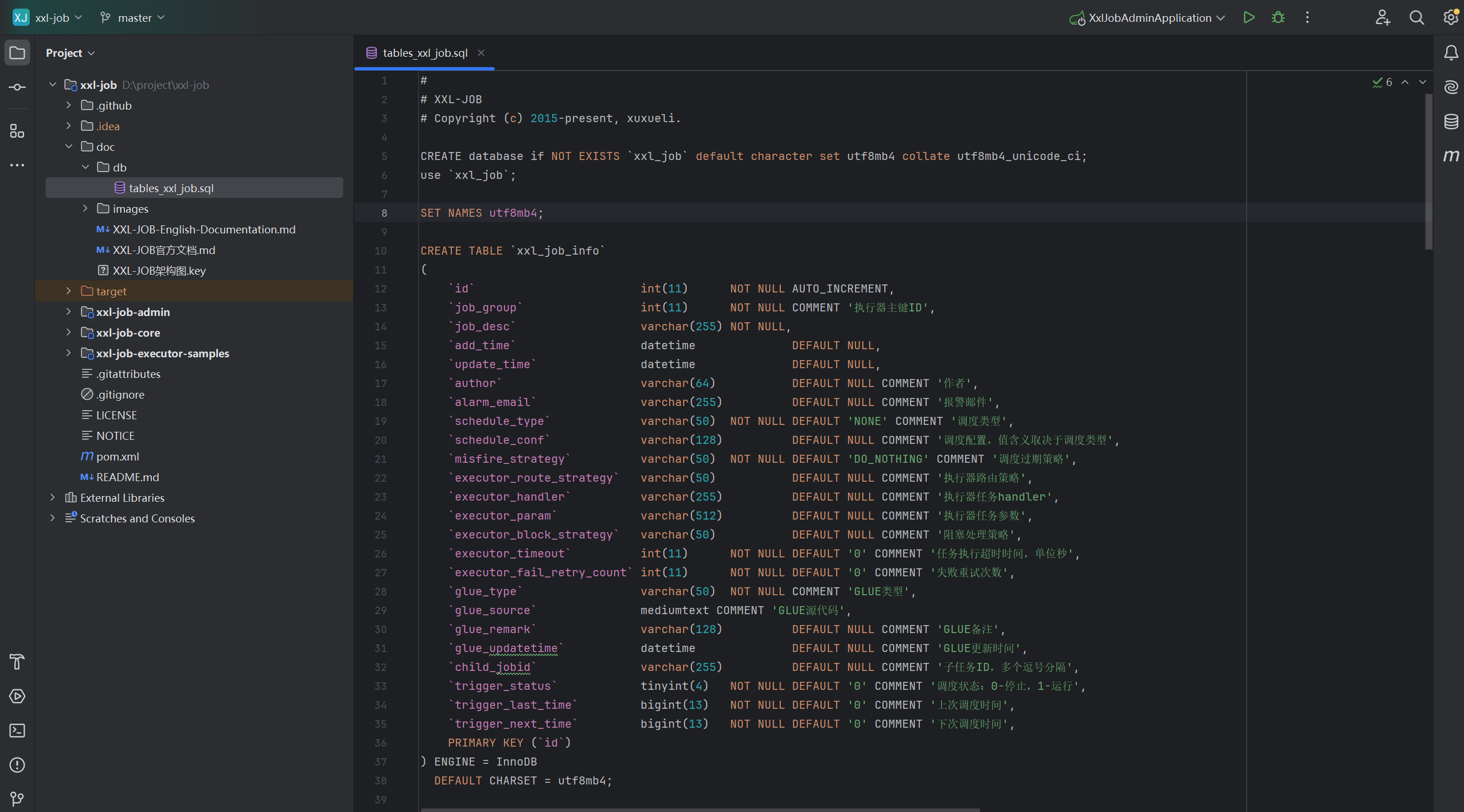Screen dimensions: 1464x812
Task: Expand External Libraries
Action: click(53, 497)
